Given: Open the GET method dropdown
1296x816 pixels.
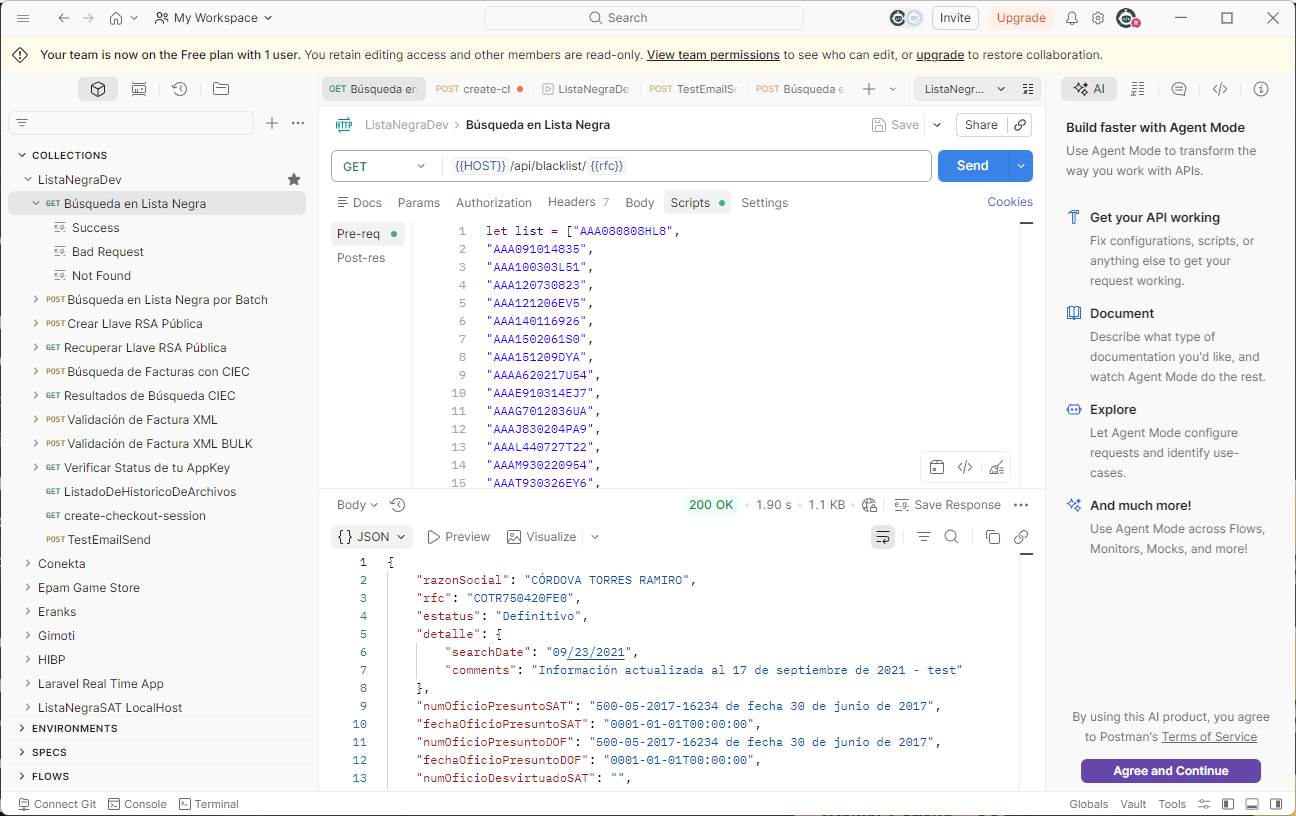Looking at the screenshot, I should pyautogui.click(x=385, y=166).
